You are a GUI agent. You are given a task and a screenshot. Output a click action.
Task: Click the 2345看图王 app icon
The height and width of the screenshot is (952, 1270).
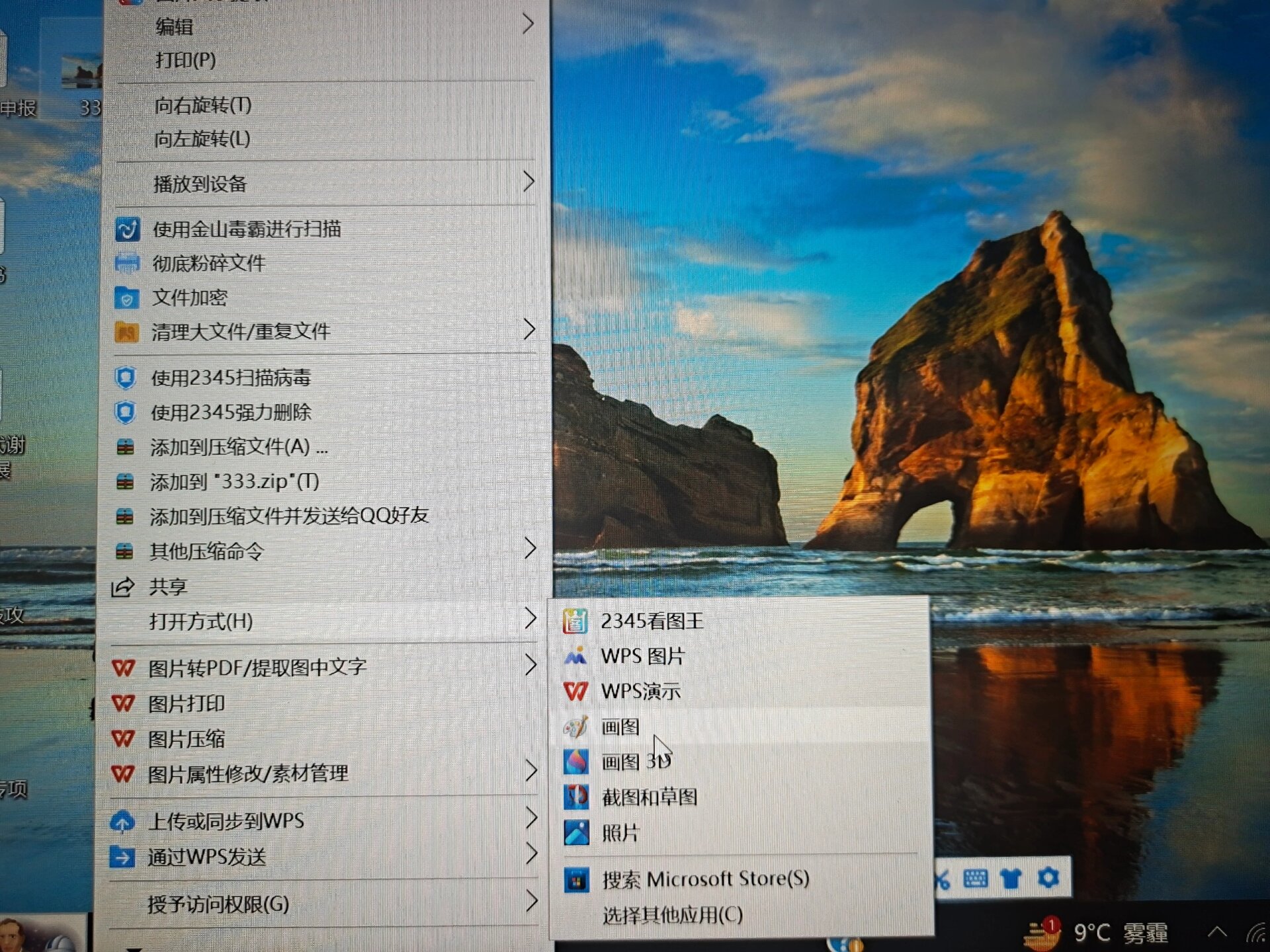[575, 621]
